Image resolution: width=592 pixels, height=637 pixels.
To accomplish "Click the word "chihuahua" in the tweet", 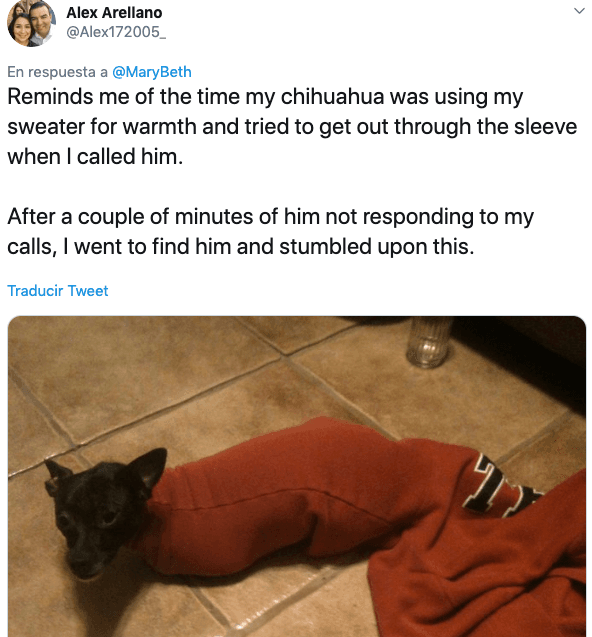I will coord(332,97).
